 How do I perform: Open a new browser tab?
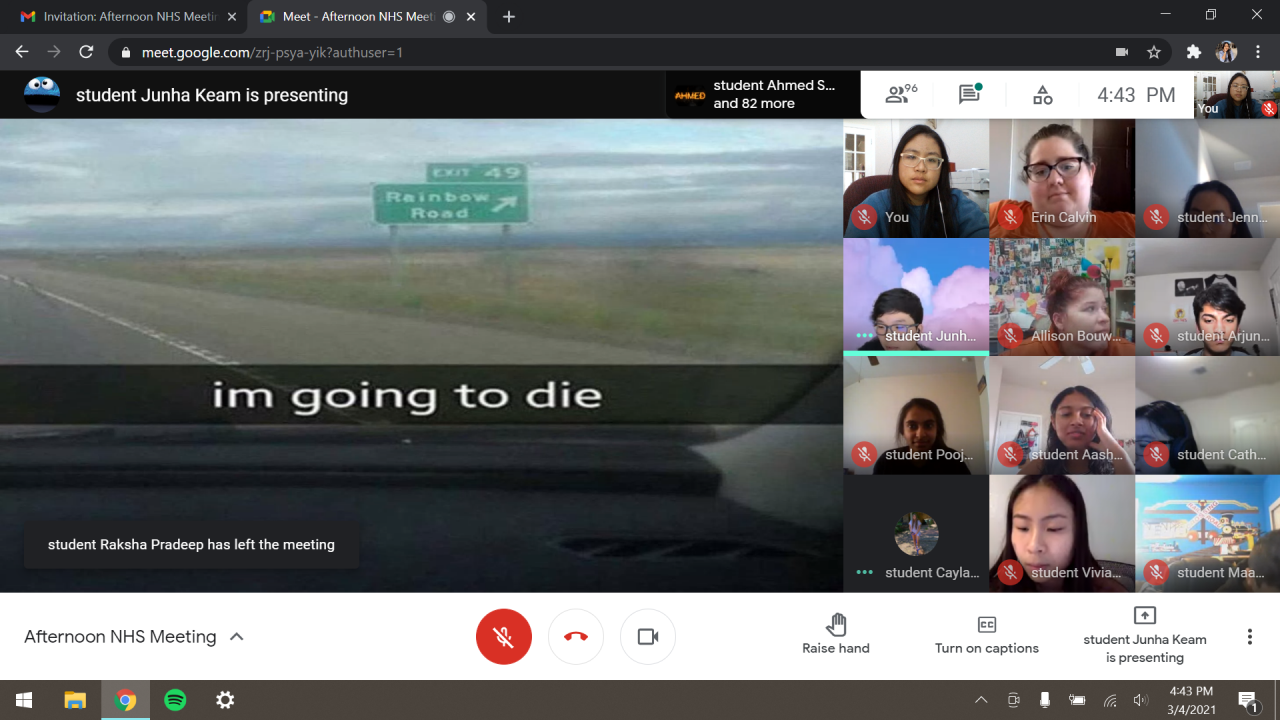[509, 17]
